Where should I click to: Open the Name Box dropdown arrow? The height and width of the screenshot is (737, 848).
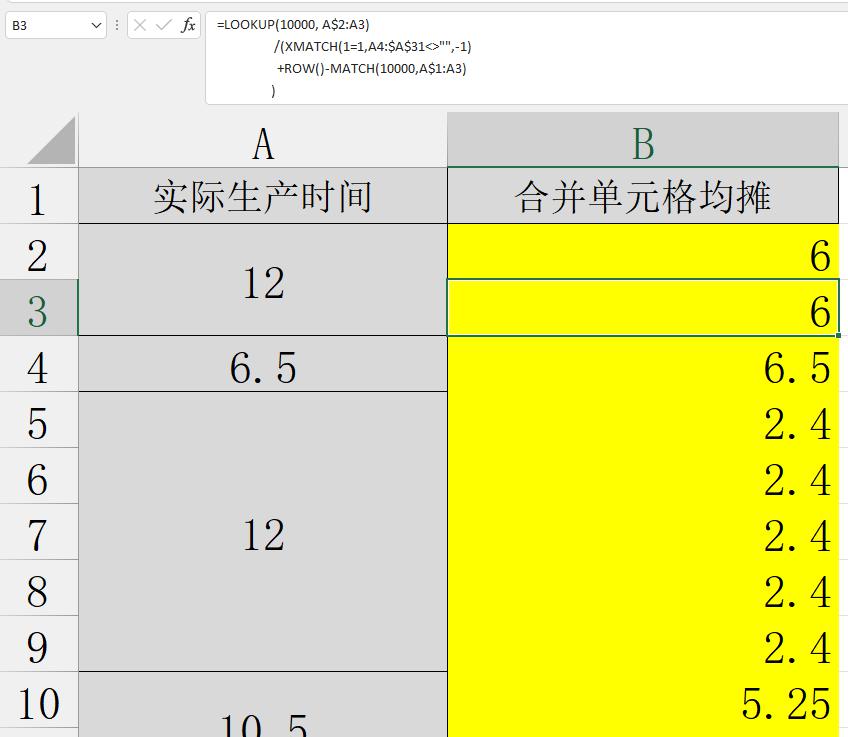click(96, 25)
